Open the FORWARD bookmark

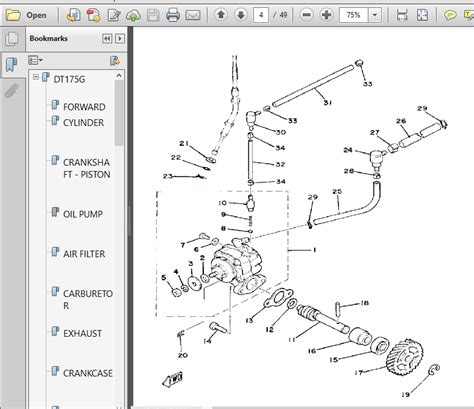tap(84, 107)
